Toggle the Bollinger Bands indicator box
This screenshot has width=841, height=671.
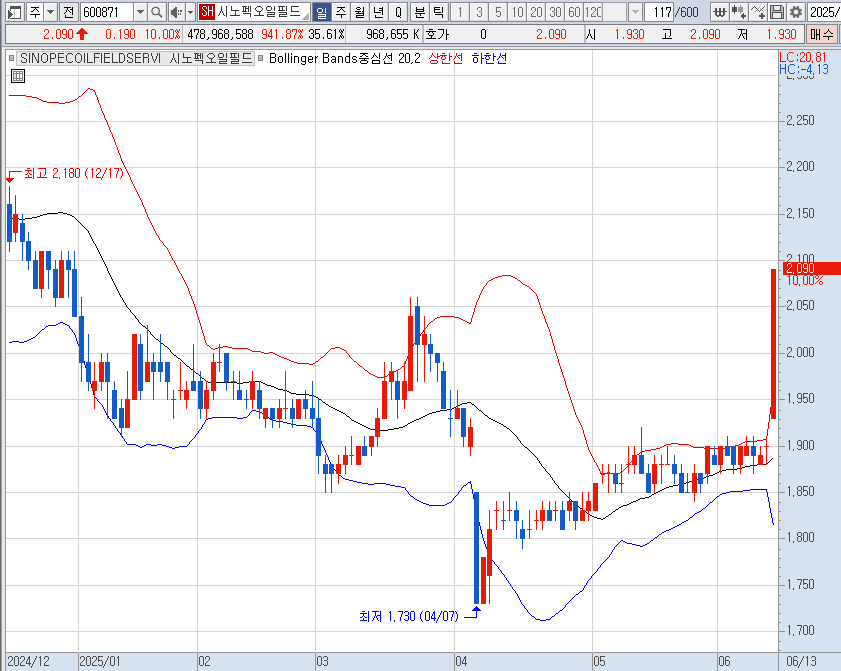(262, 59)
